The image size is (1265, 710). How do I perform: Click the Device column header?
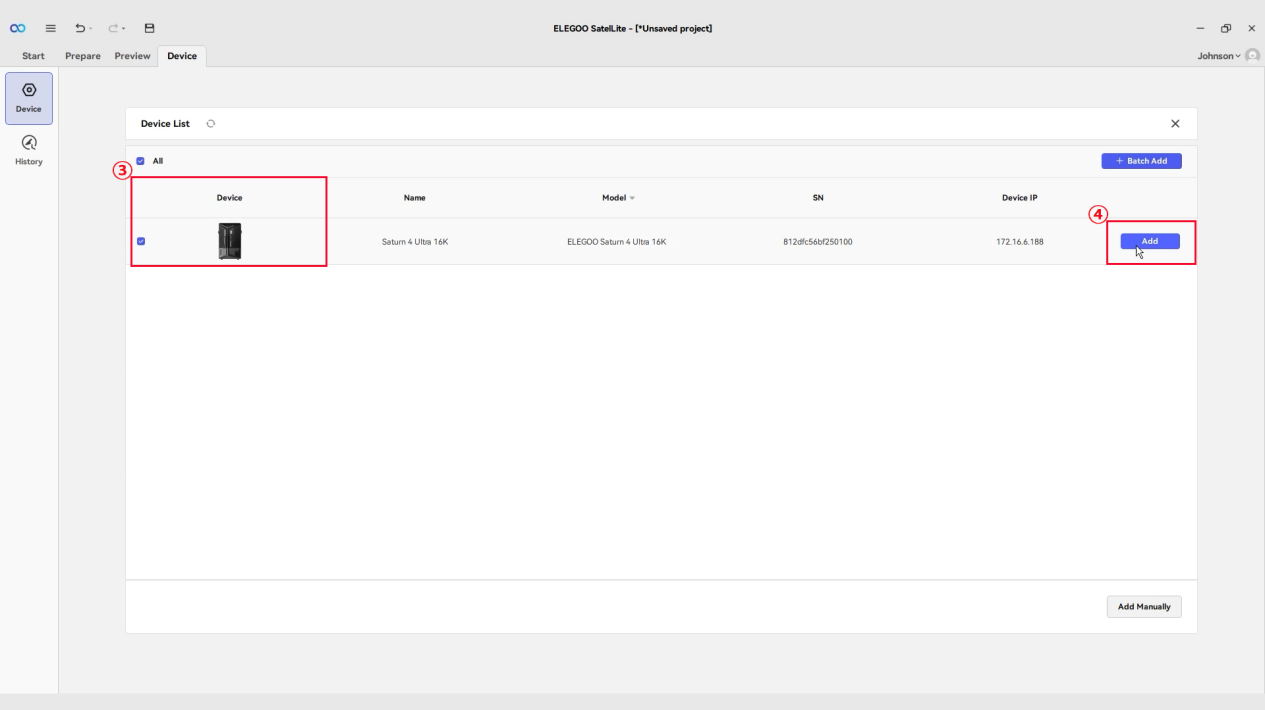click(230, 198)
